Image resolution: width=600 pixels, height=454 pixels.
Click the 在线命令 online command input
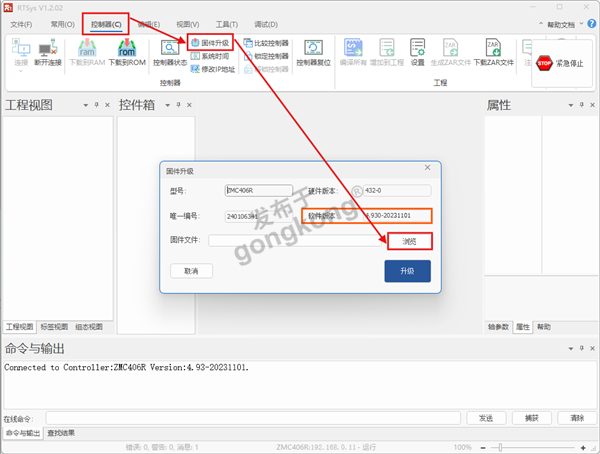(x=253, y=418)
